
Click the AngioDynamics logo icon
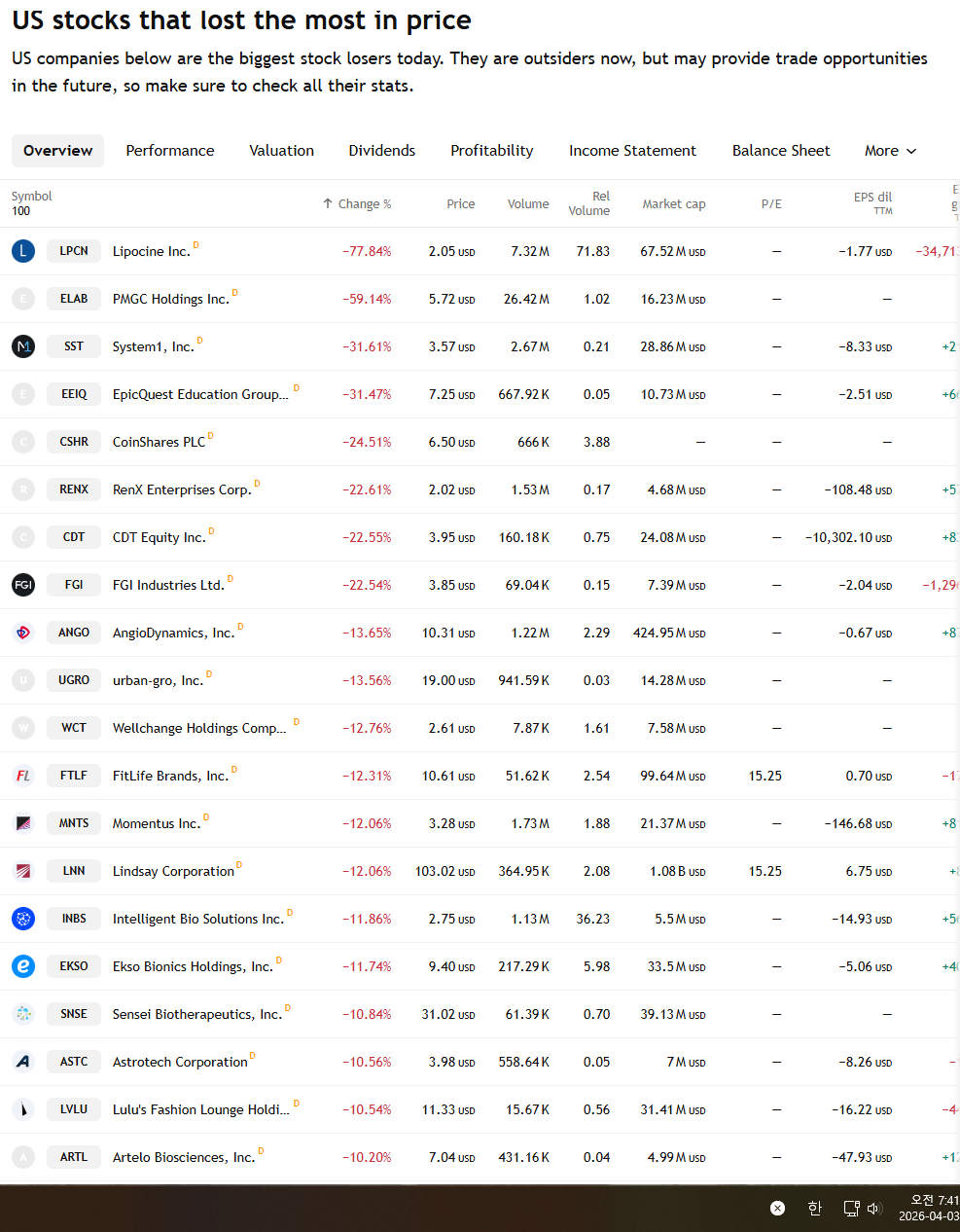click(23, 633)
